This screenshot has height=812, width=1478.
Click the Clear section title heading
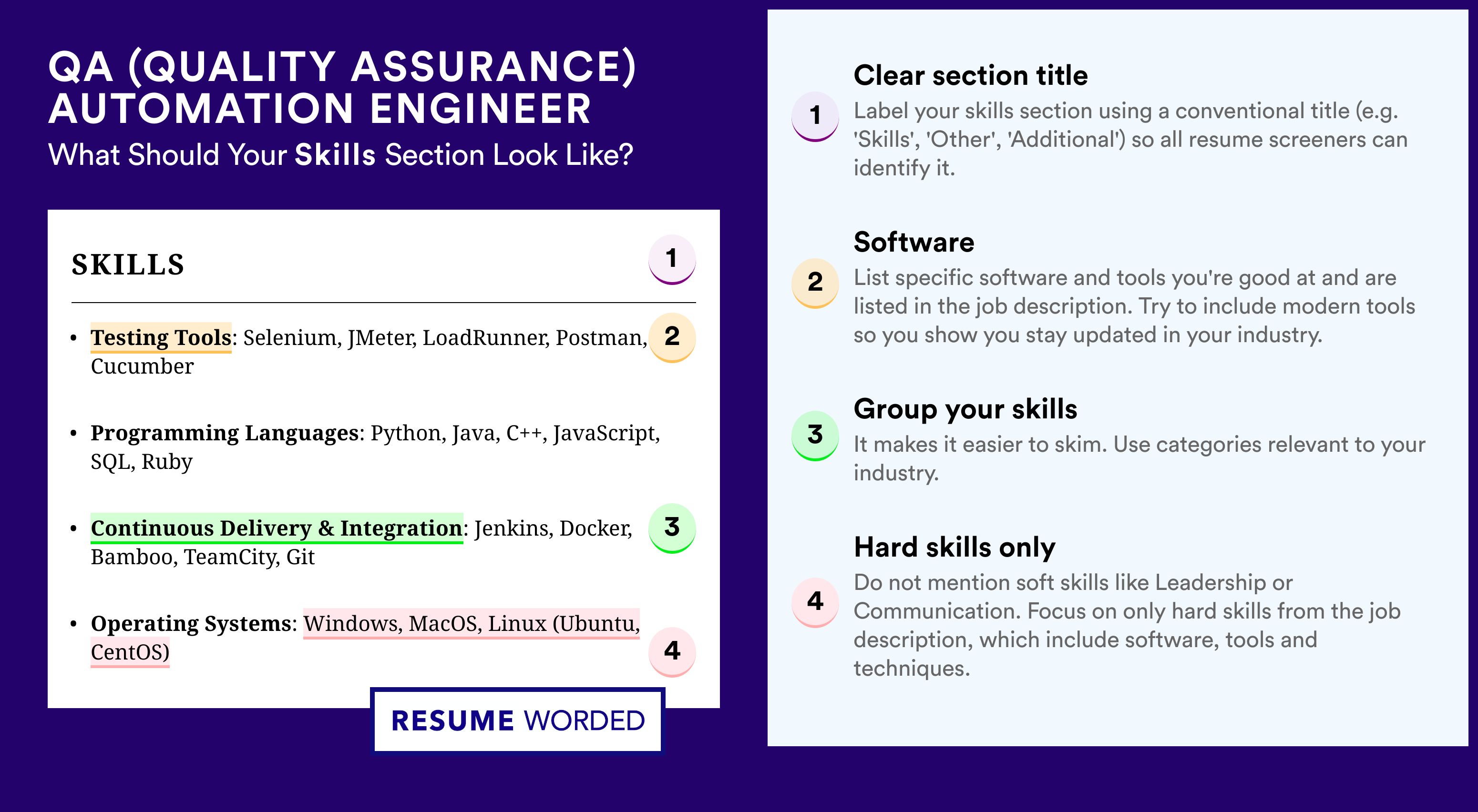click(970, 75)
